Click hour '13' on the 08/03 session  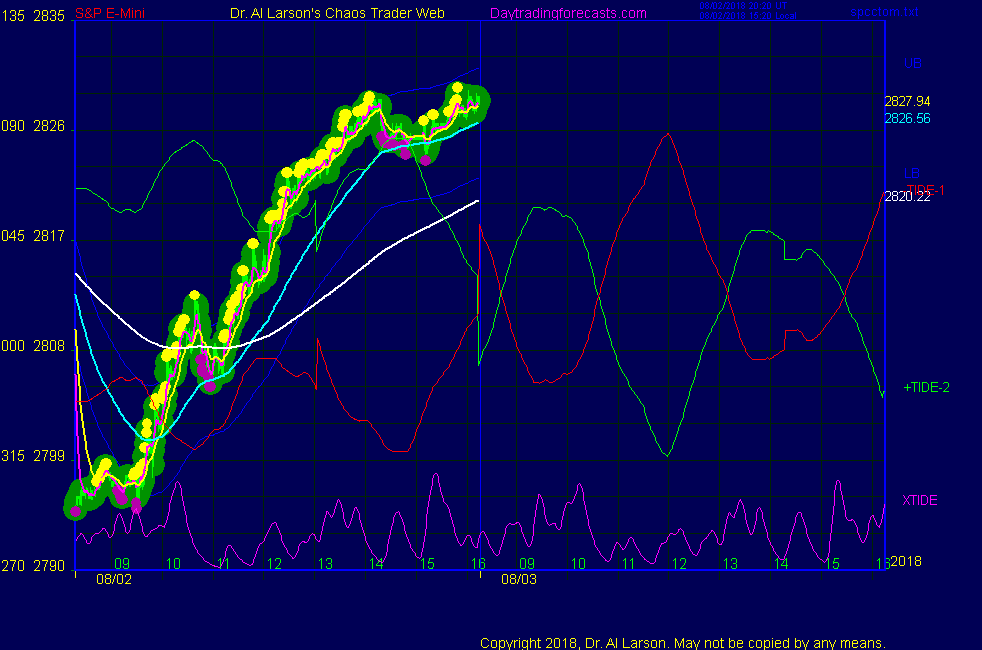(x=730, y=564)
